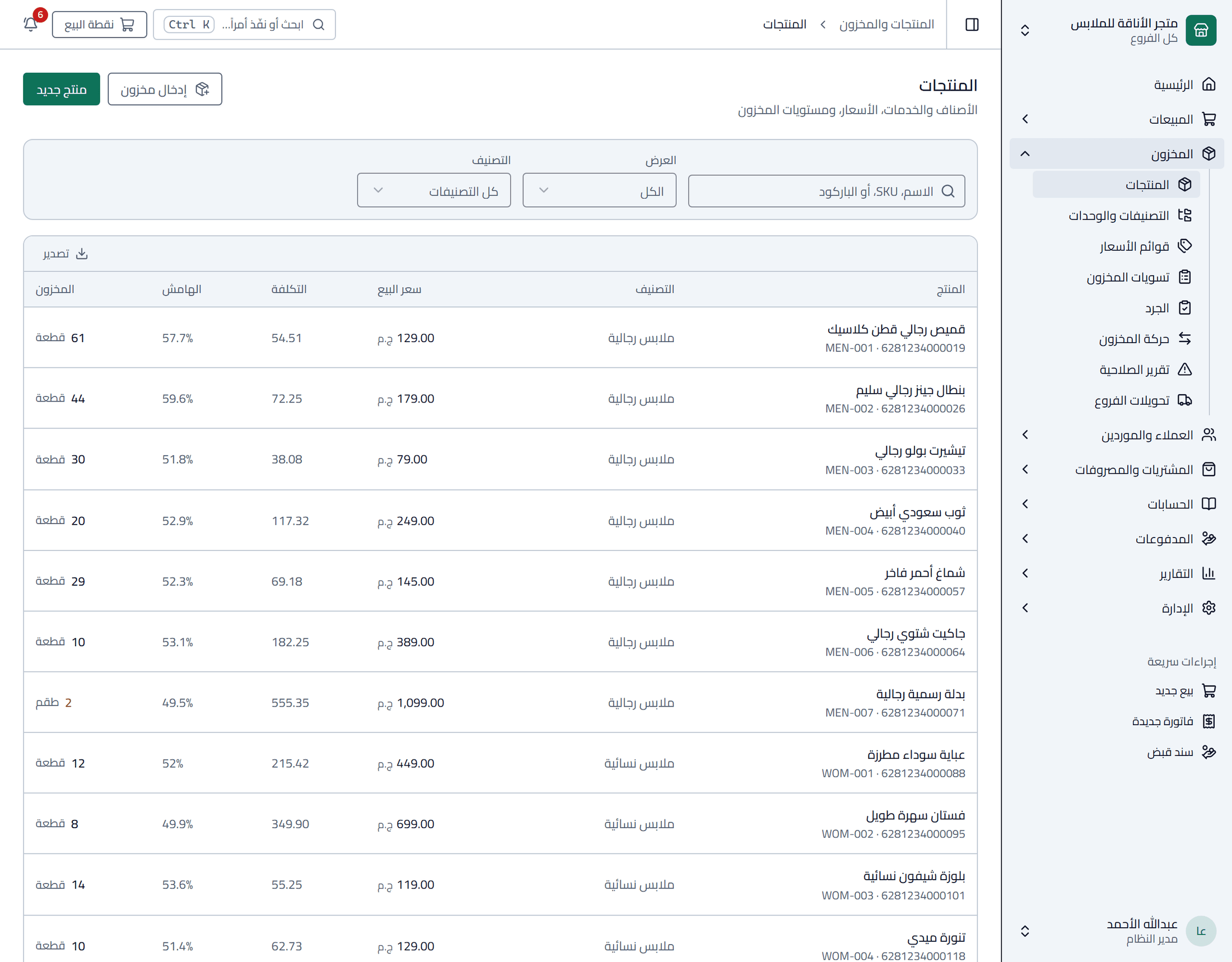Open the global search Ctrl K box
The image size is (1232, 962).
pyautogui.click(x=244, y=24)
